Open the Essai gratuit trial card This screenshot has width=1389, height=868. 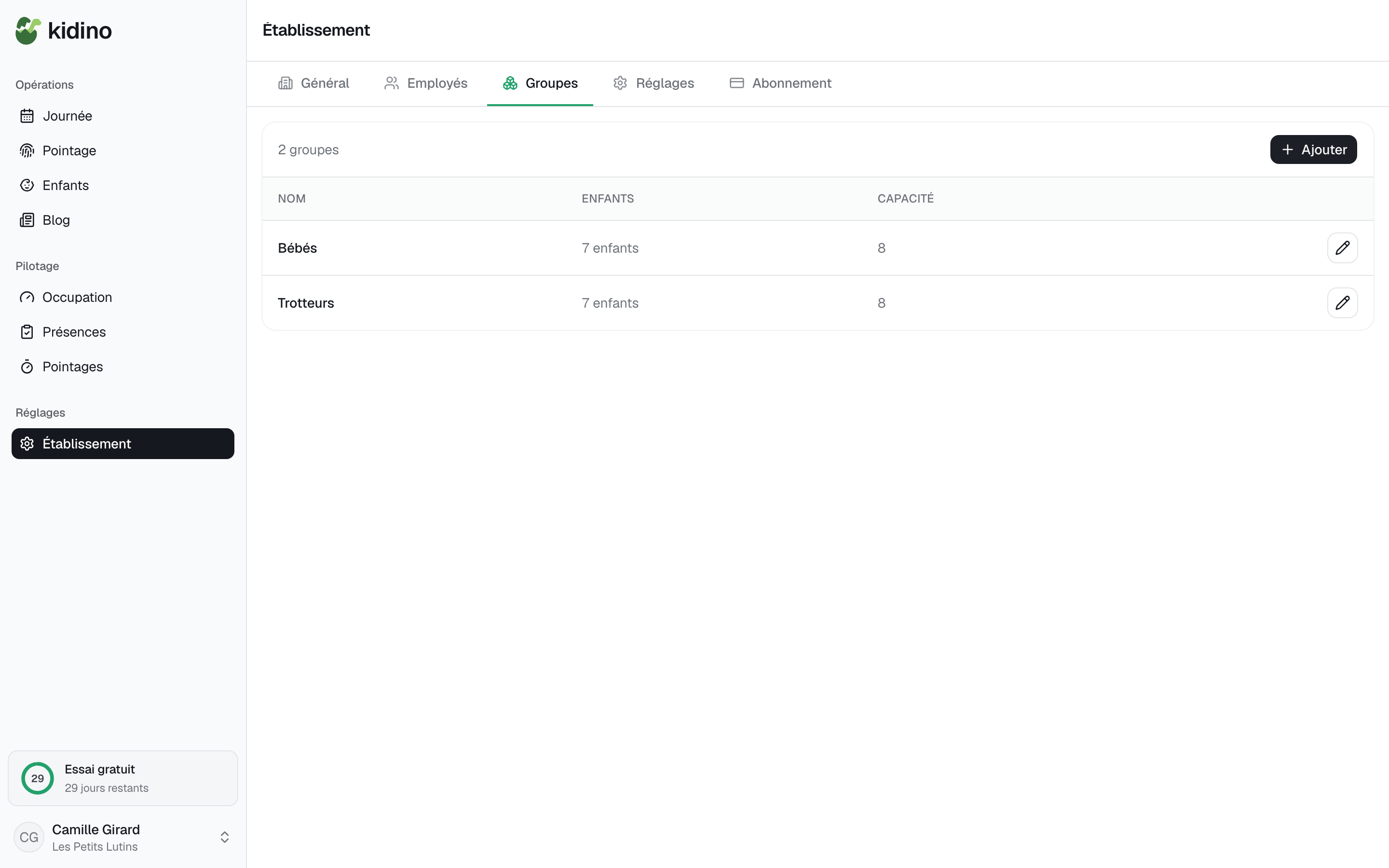pyautogui.click(x=123, y=778)
